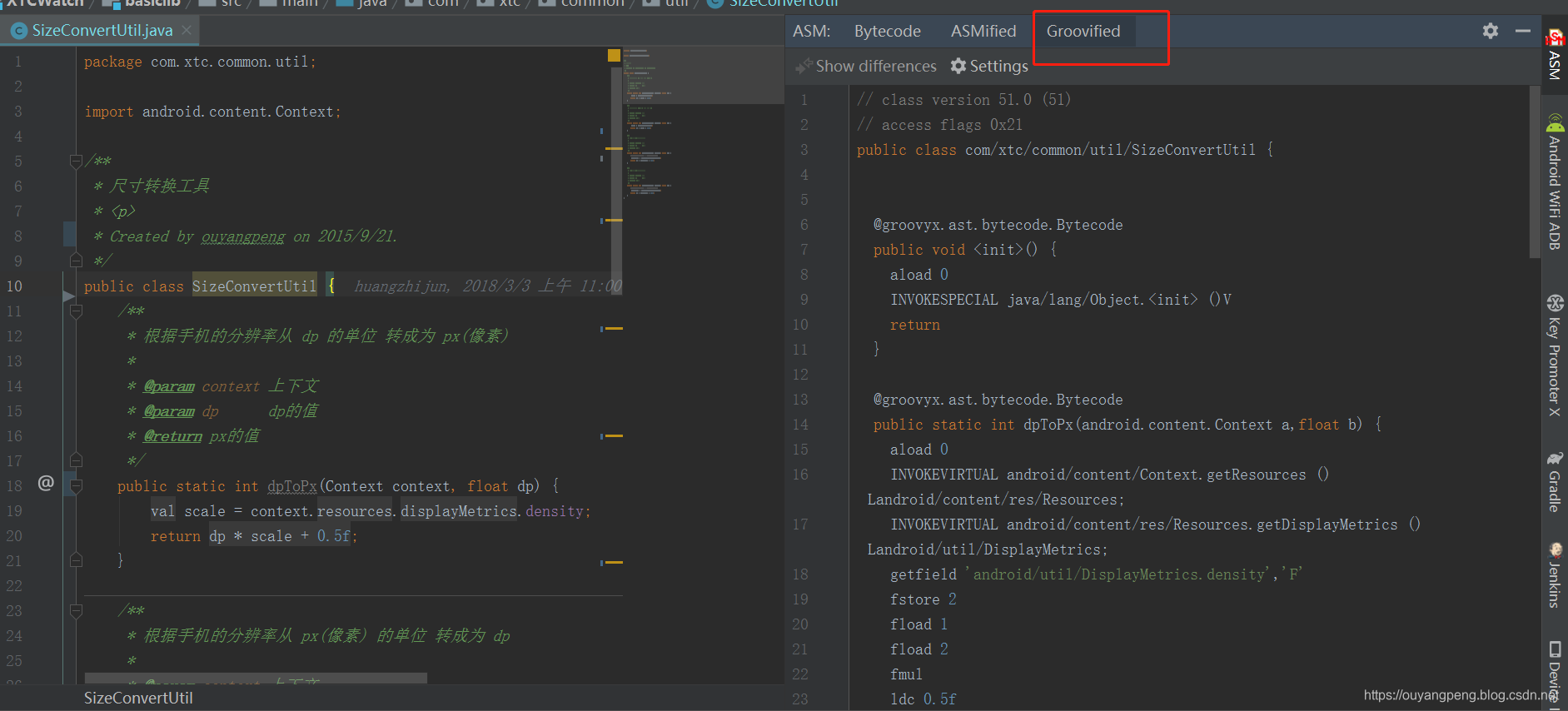
Task: Click the INVOKEVIRTUAL Resources.getDisplayMetrics line
Action: [1156, 525]
